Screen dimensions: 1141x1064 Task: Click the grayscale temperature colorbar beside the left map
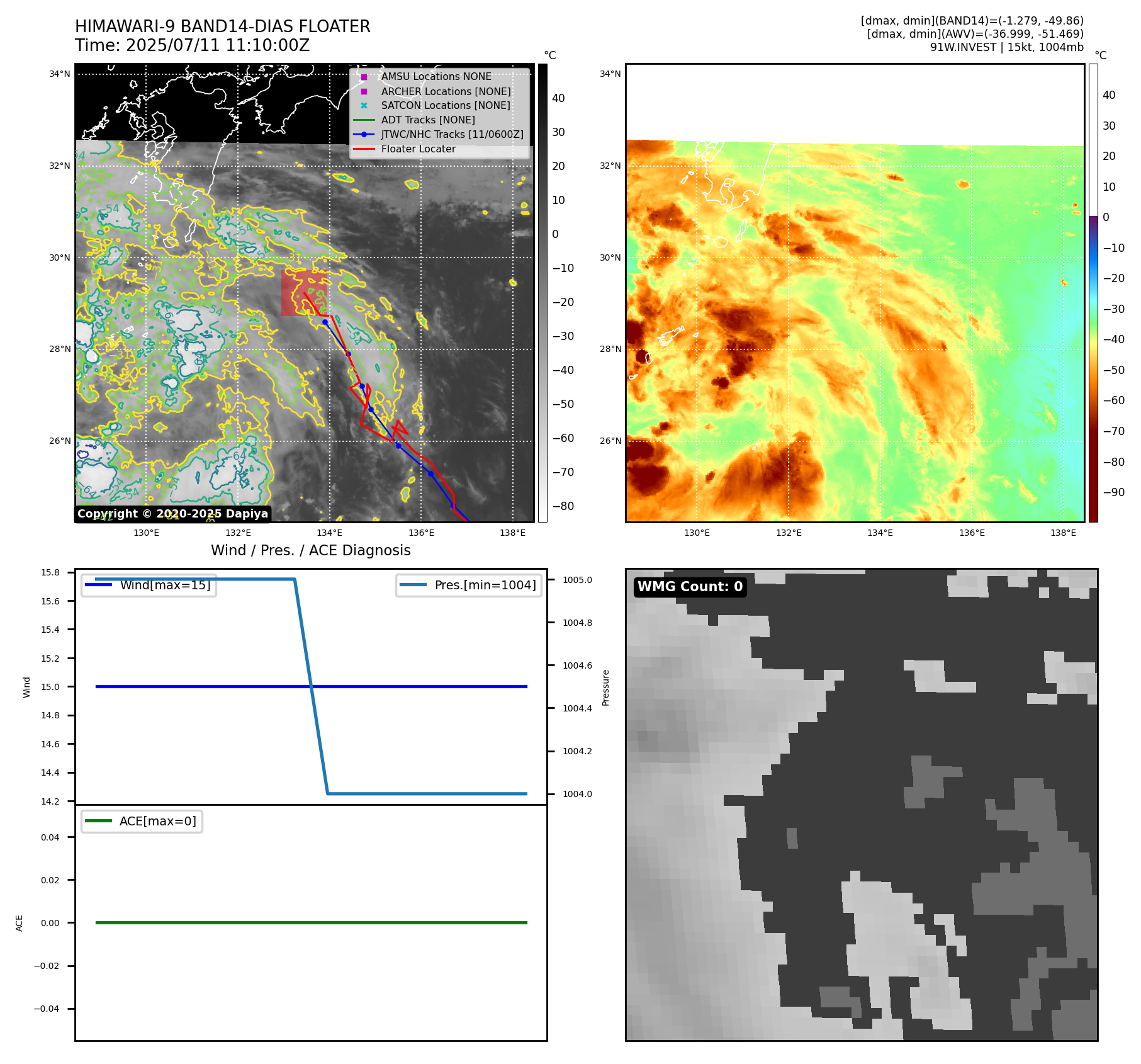(x=542, y=293)
